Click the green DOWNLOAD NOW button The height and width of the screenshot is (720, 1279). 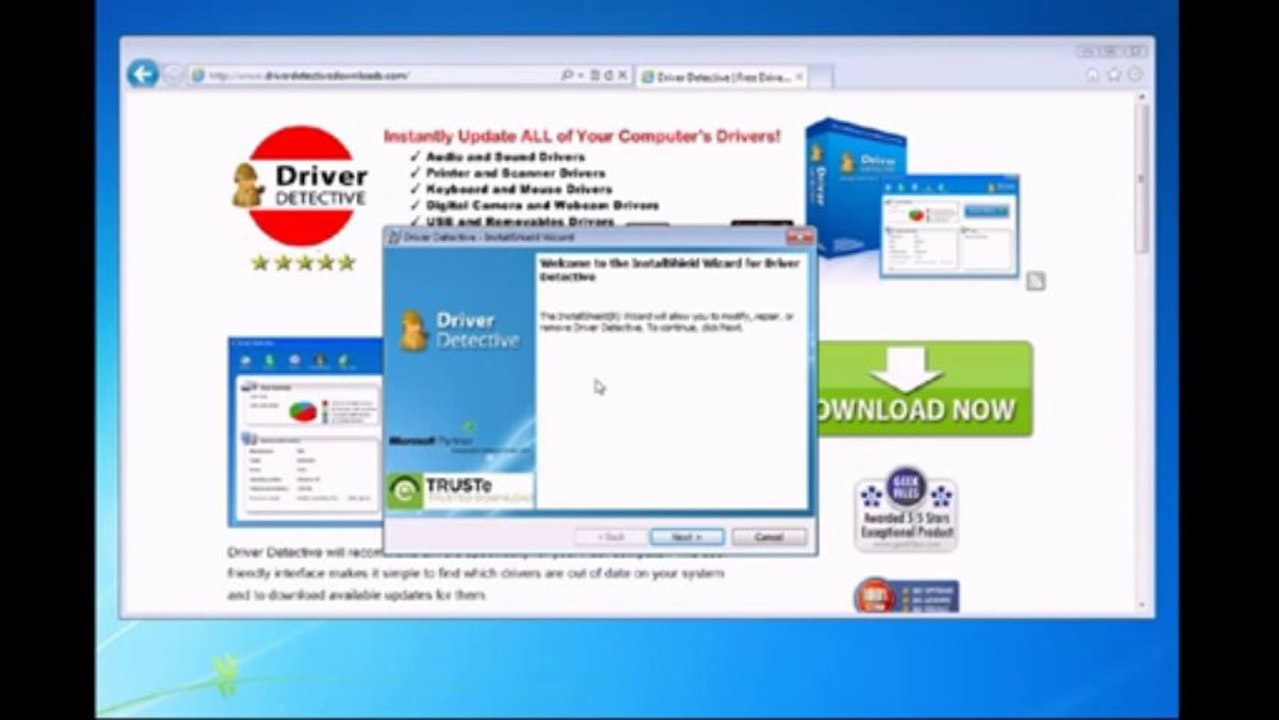[925, 388]
